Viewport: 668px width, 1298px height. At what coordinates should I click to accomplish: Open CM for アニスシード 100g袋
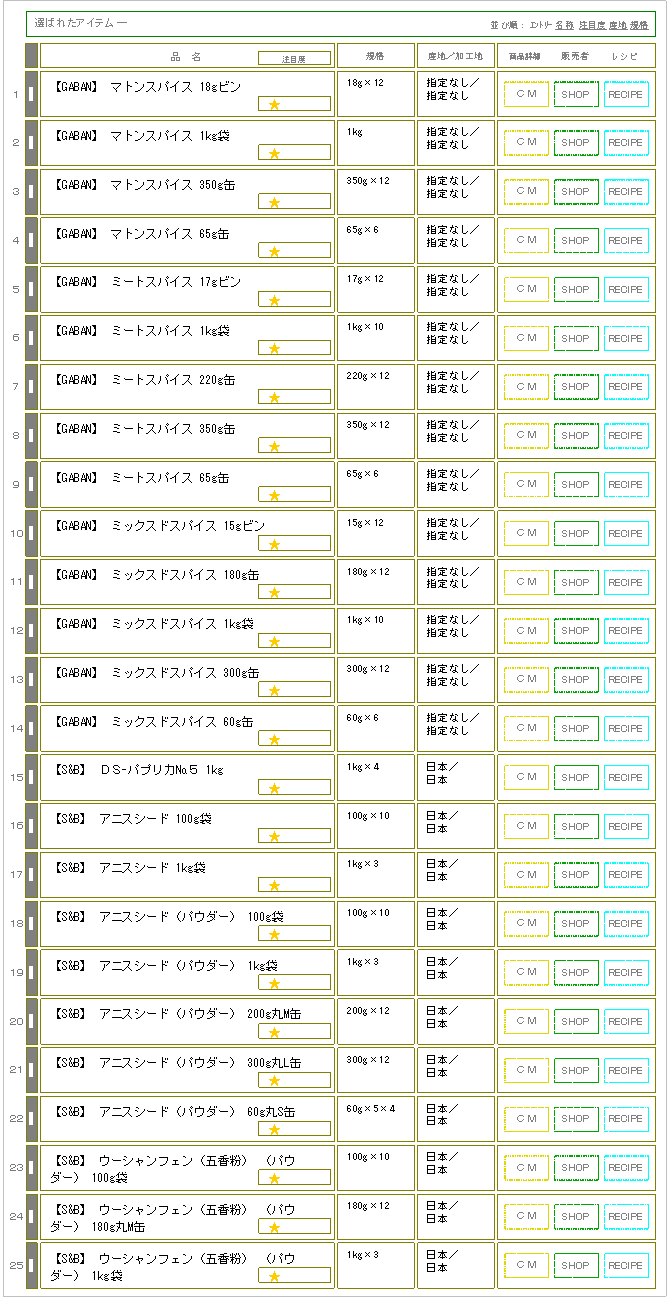526,826
